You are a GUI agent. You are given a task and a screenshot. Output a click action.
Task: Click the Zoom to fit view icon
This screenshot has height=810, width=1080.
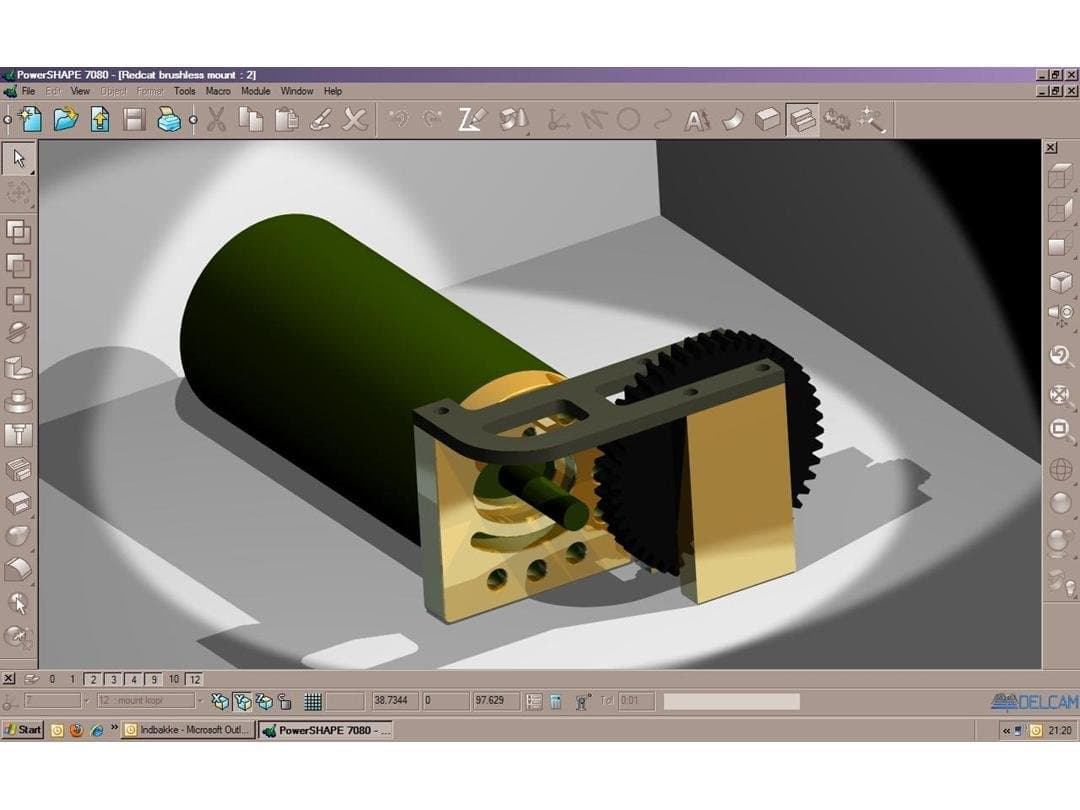[x=1061, y=397]
